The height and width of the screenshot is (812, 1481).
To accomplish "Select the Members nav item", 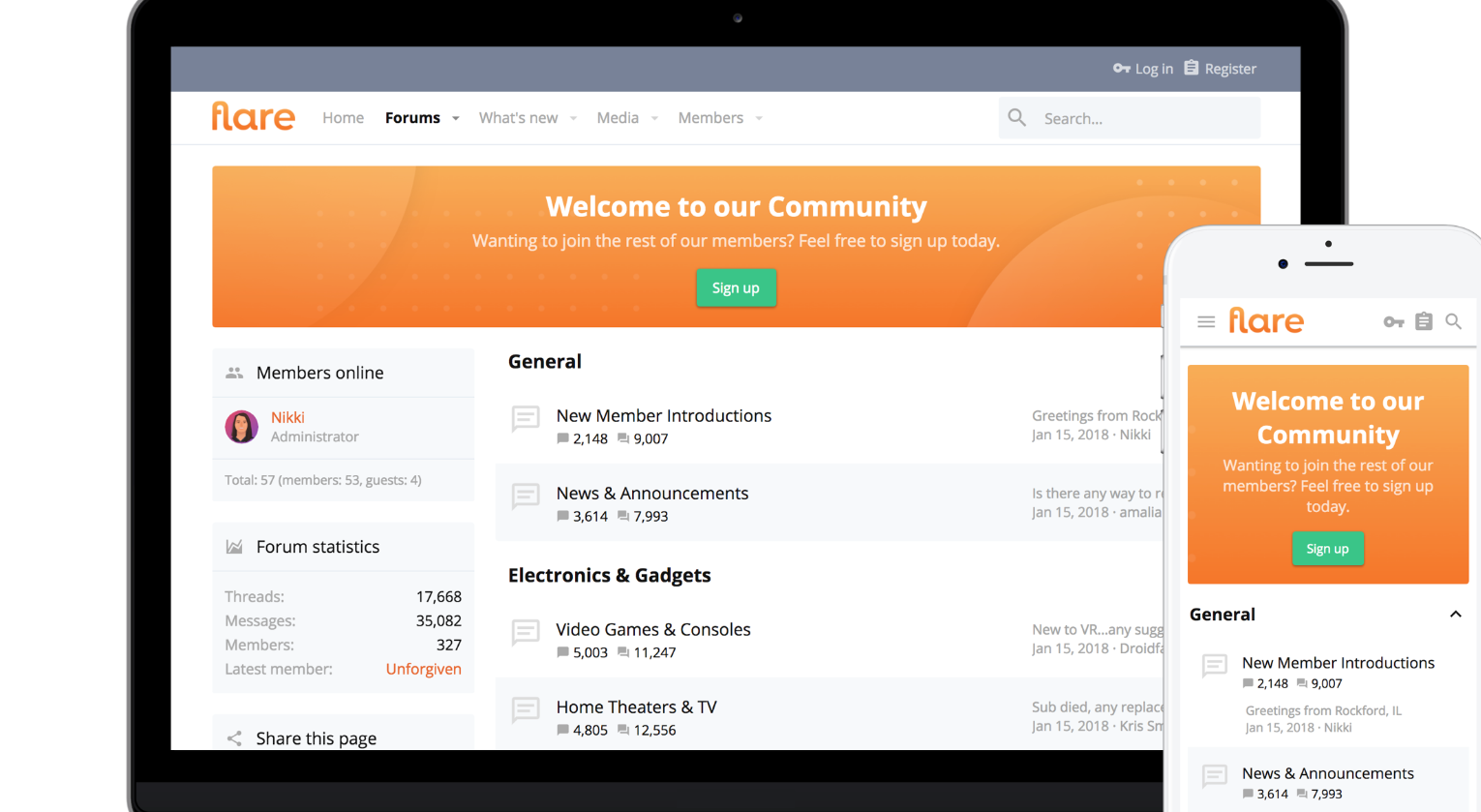I will (710, 118).
